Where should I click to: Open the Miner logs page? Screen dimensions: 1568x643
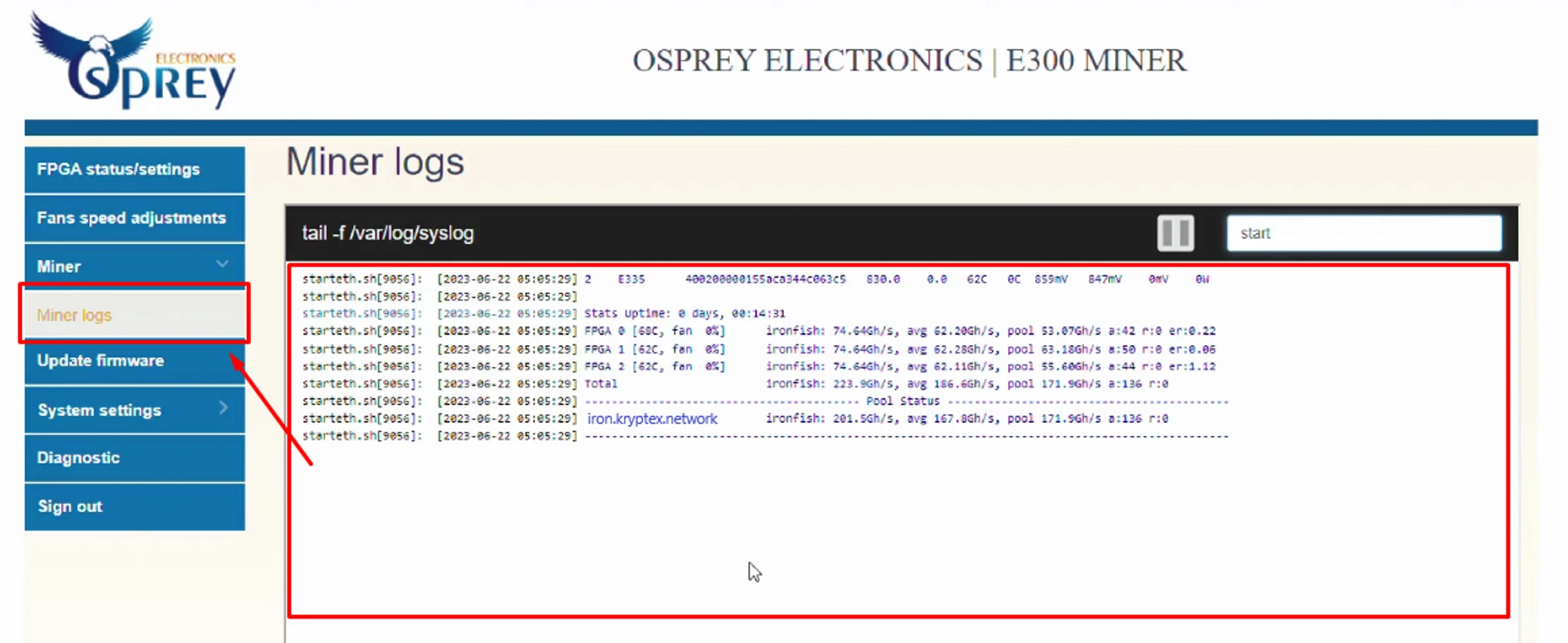(74, 315)
